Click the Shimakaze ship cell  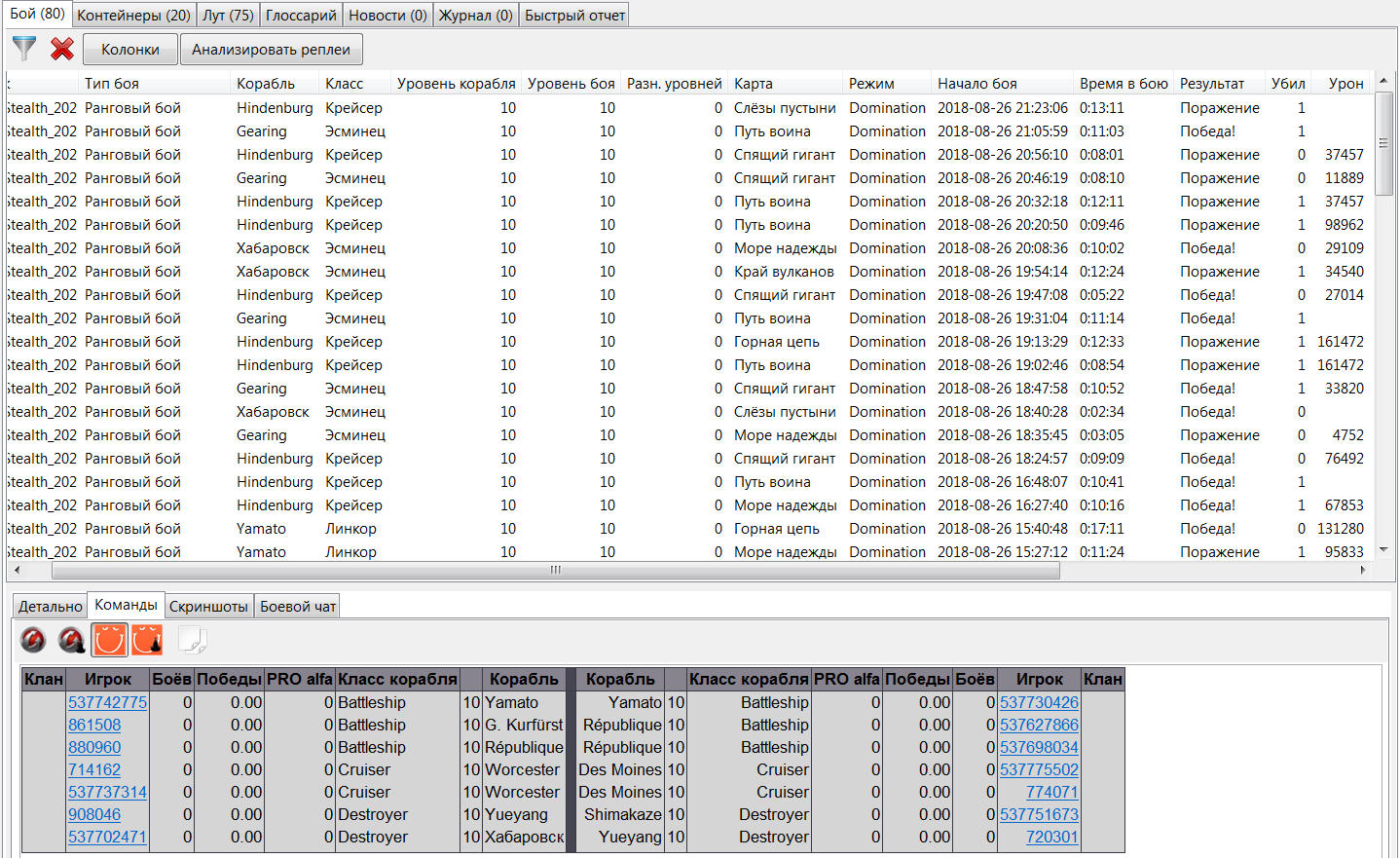(621, 814)
